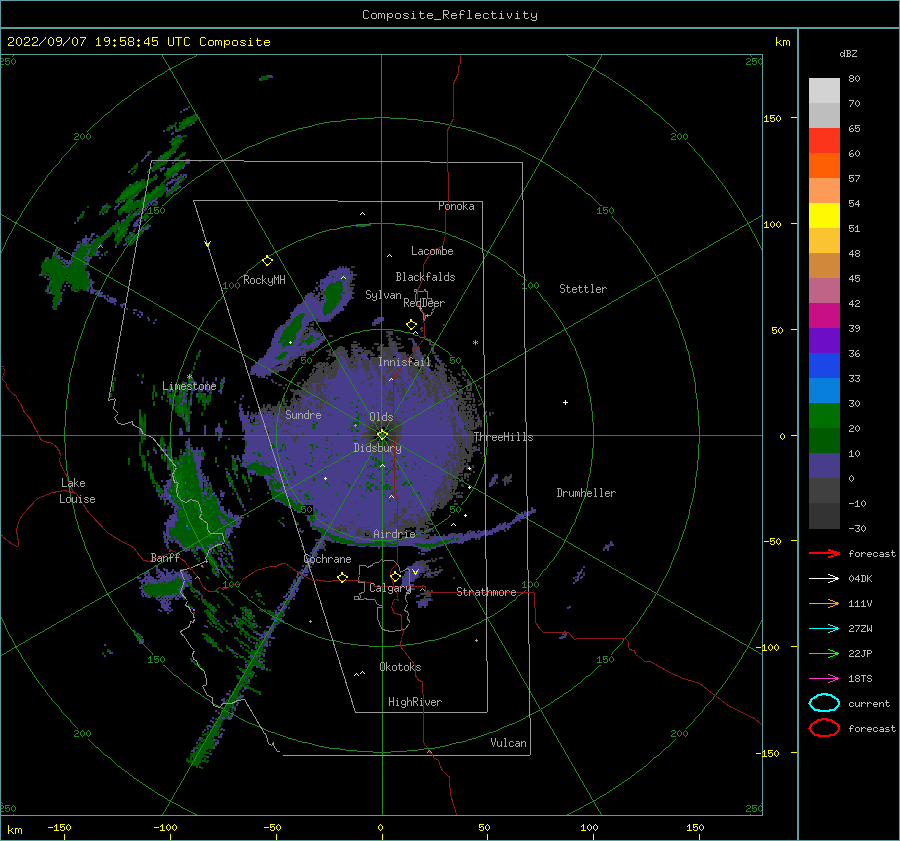This screenshot has width=900, height=841.
Task: Click the RedDeer city label
Action: (x=424, y=303)
